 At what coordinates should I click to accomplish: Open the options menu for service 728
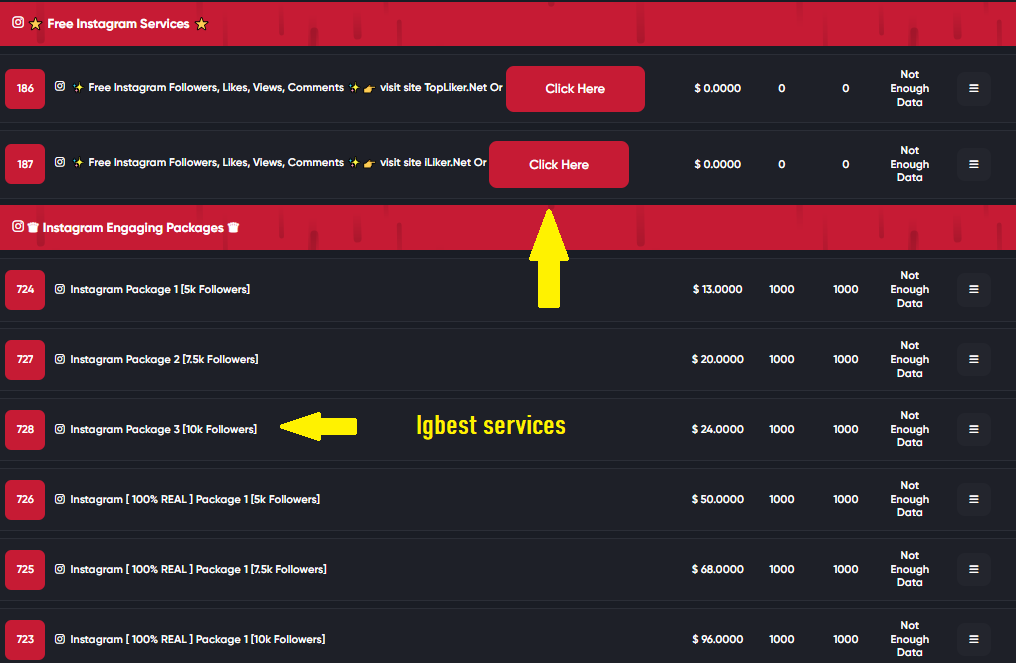point(973,429)
